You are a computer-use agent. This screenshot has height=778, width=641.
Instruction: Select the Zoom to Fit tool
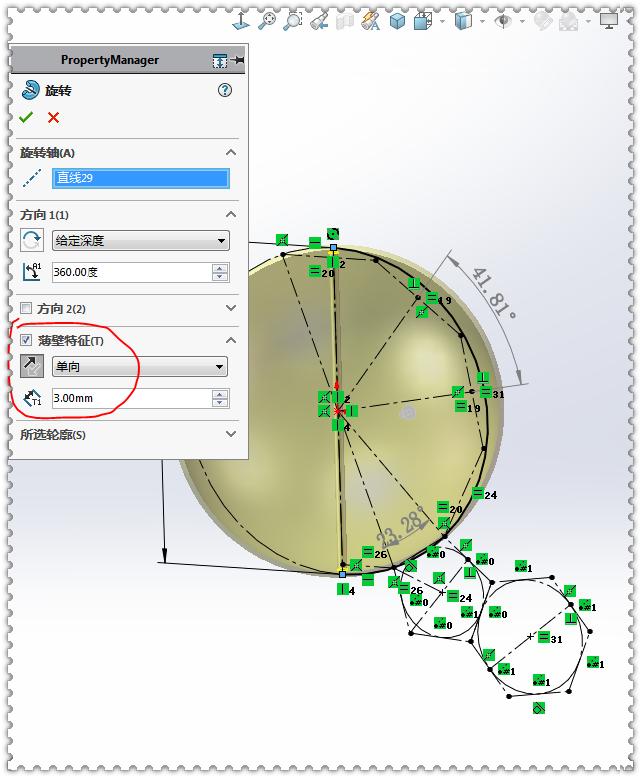[x=267, y=21]
